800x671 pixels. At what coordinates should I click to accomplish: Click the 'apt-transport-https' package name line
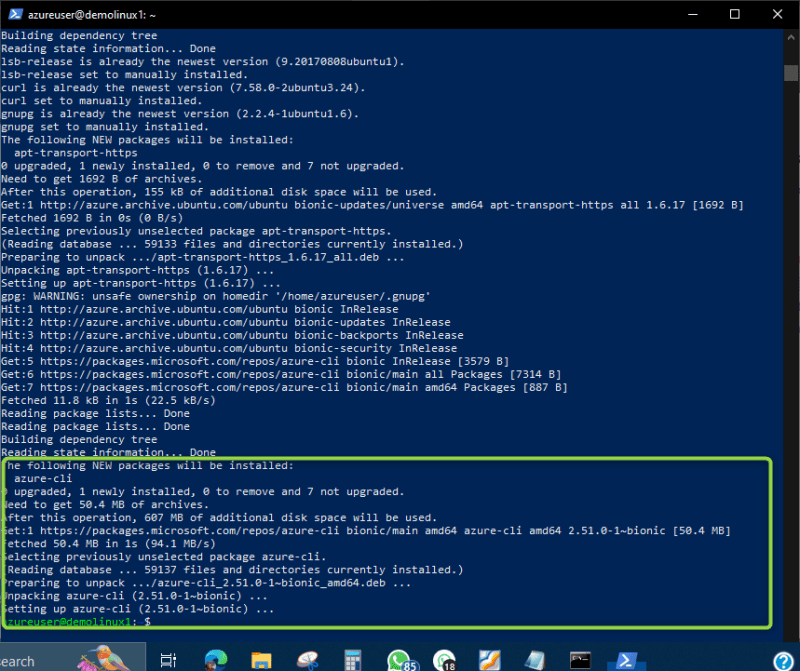tap(76, 153)
